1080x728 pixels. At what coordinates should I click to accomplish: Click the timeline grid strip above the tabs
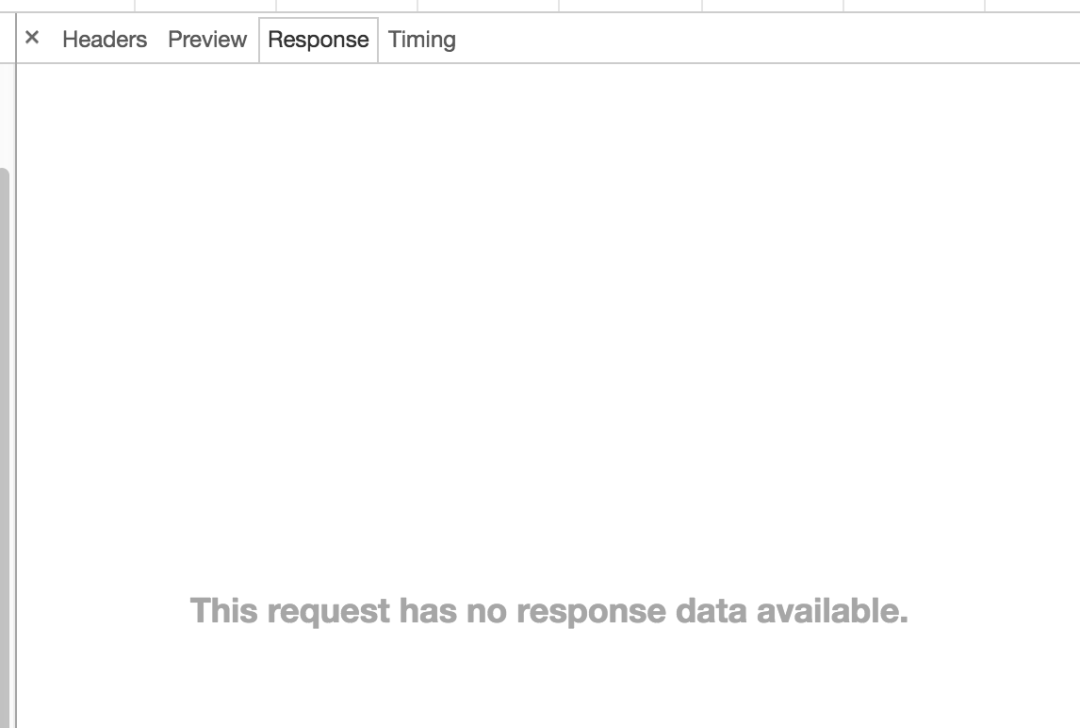click(x=540, y=6)
